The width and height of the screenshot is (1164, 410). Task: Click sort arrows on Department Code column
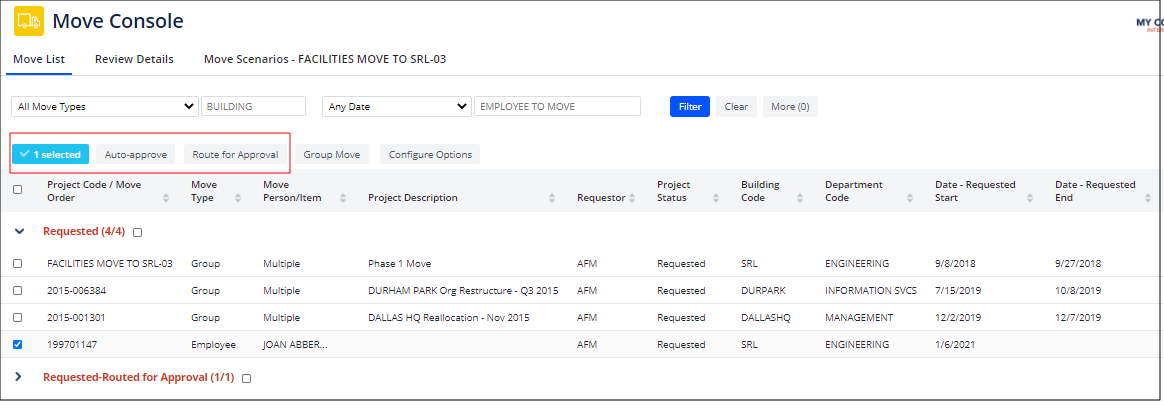[x=909, y=198]
